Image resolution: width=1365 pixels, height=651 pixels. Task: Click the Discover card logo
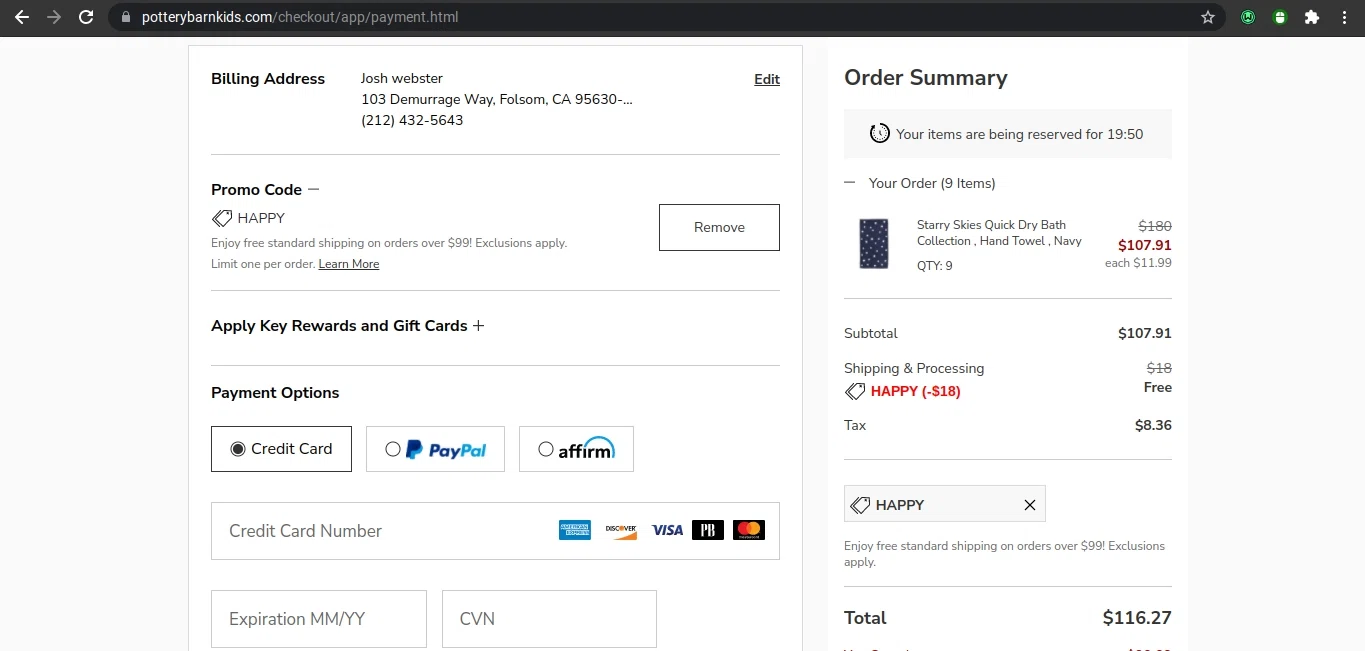coord(621,530)
